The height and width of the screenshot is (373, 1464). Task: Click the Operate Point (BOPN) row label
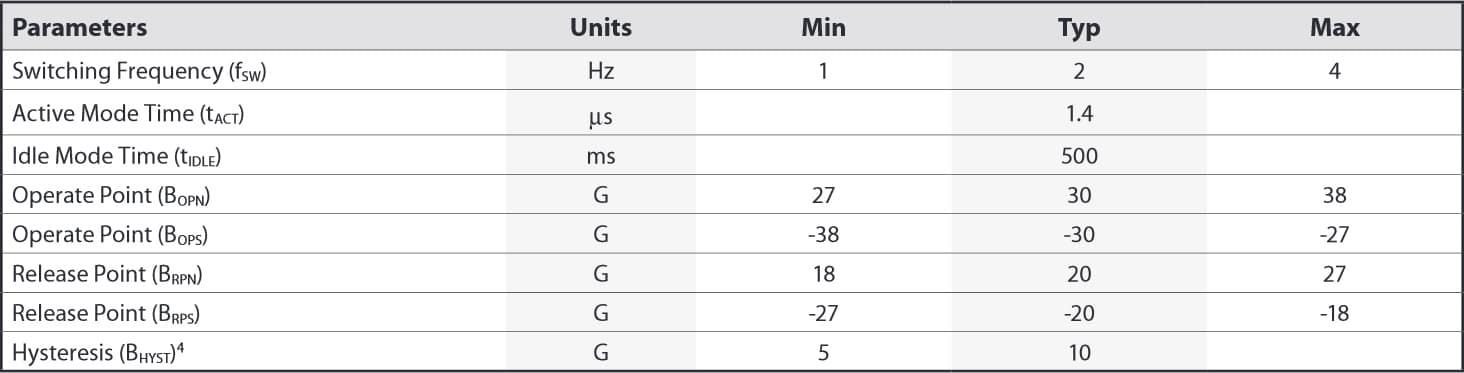click(x=111, y=197)
